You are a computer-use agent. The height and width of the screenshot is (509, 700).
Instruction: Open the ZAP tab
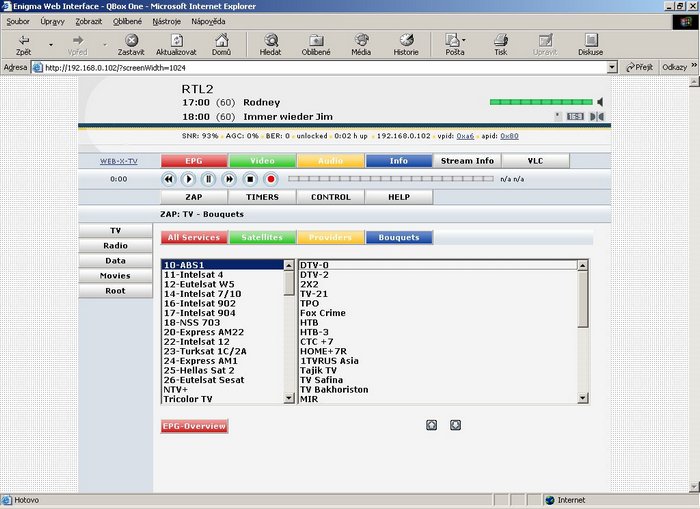coord(194,197)
